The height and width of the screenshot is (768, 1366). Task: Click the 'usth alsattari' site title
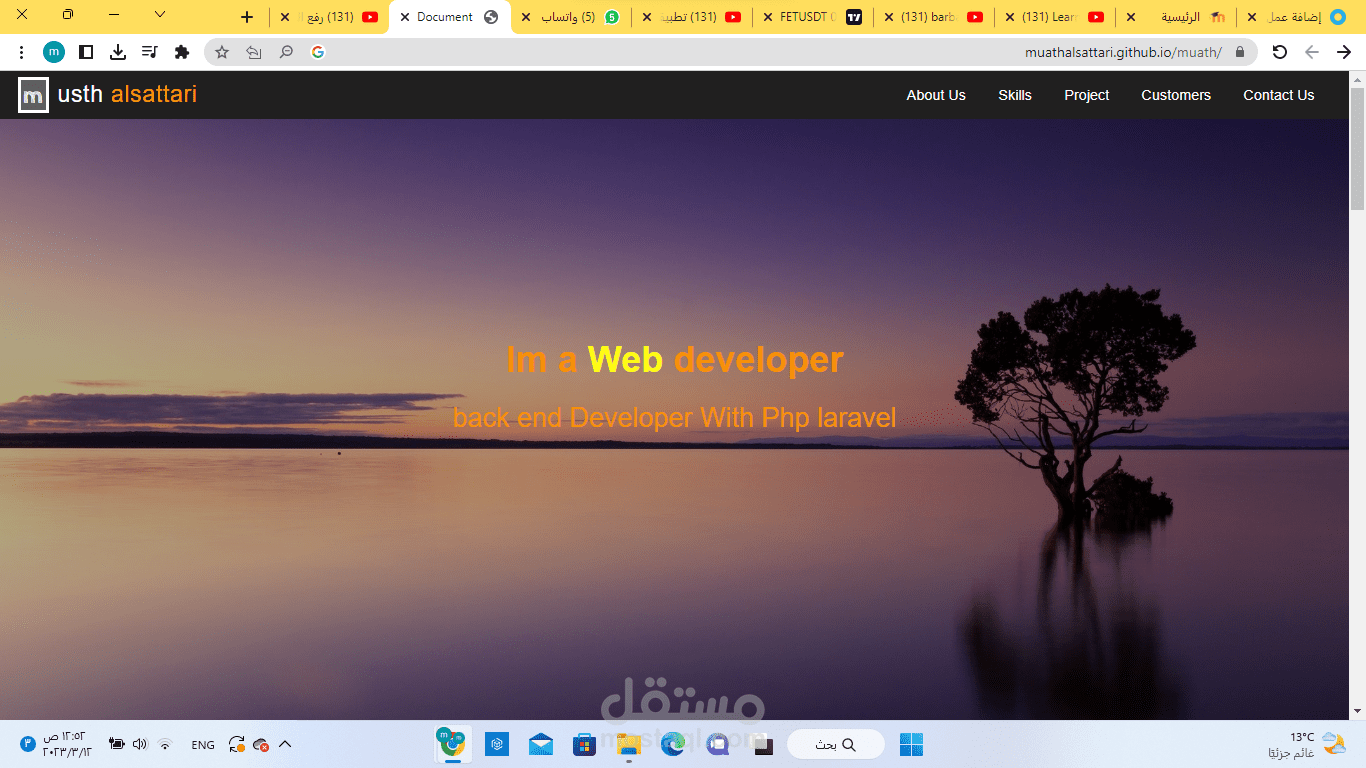coord(127,95)
